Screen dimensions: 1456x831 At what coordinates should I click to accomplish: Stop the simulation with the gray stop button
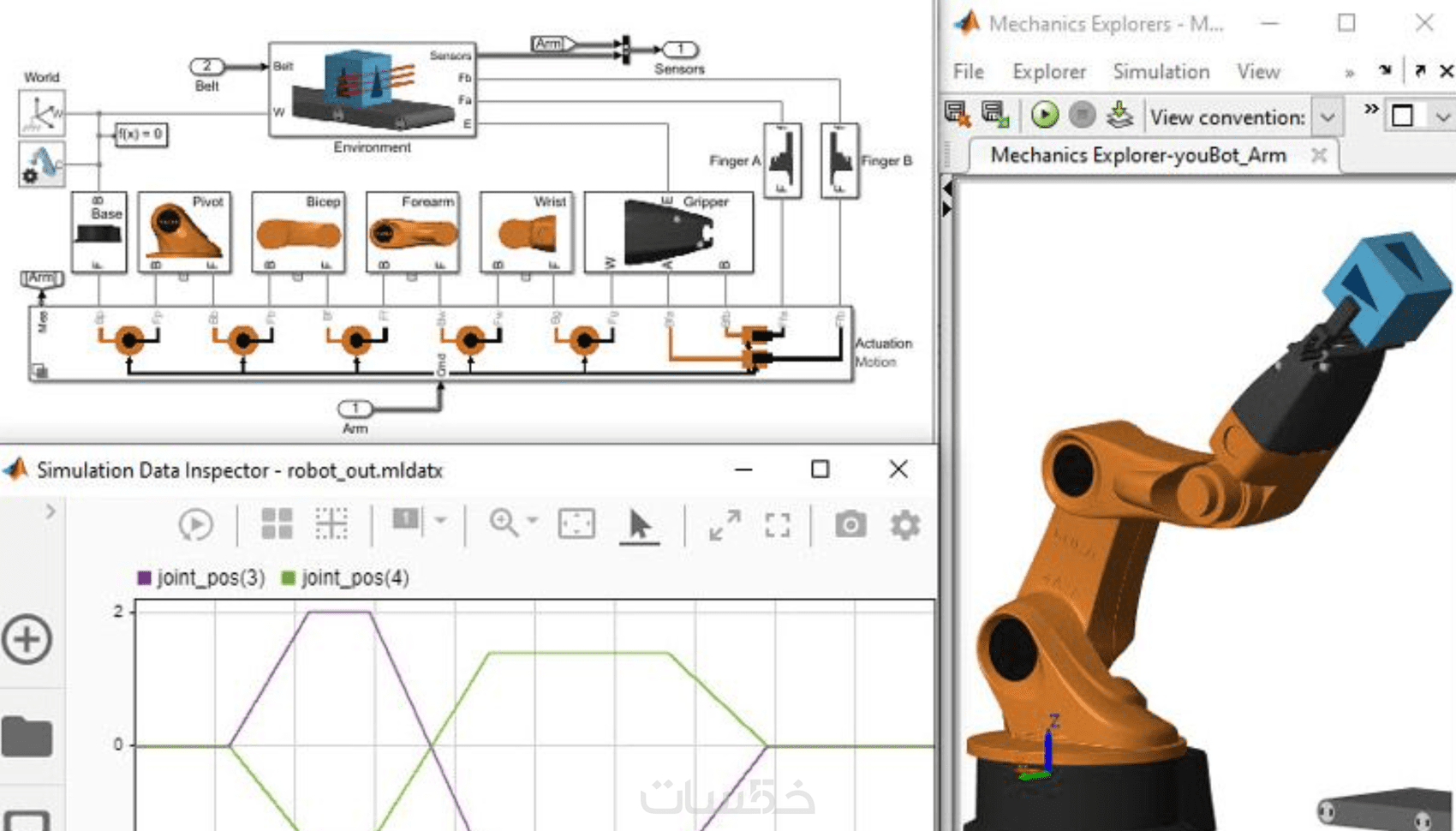point(1083,114)
